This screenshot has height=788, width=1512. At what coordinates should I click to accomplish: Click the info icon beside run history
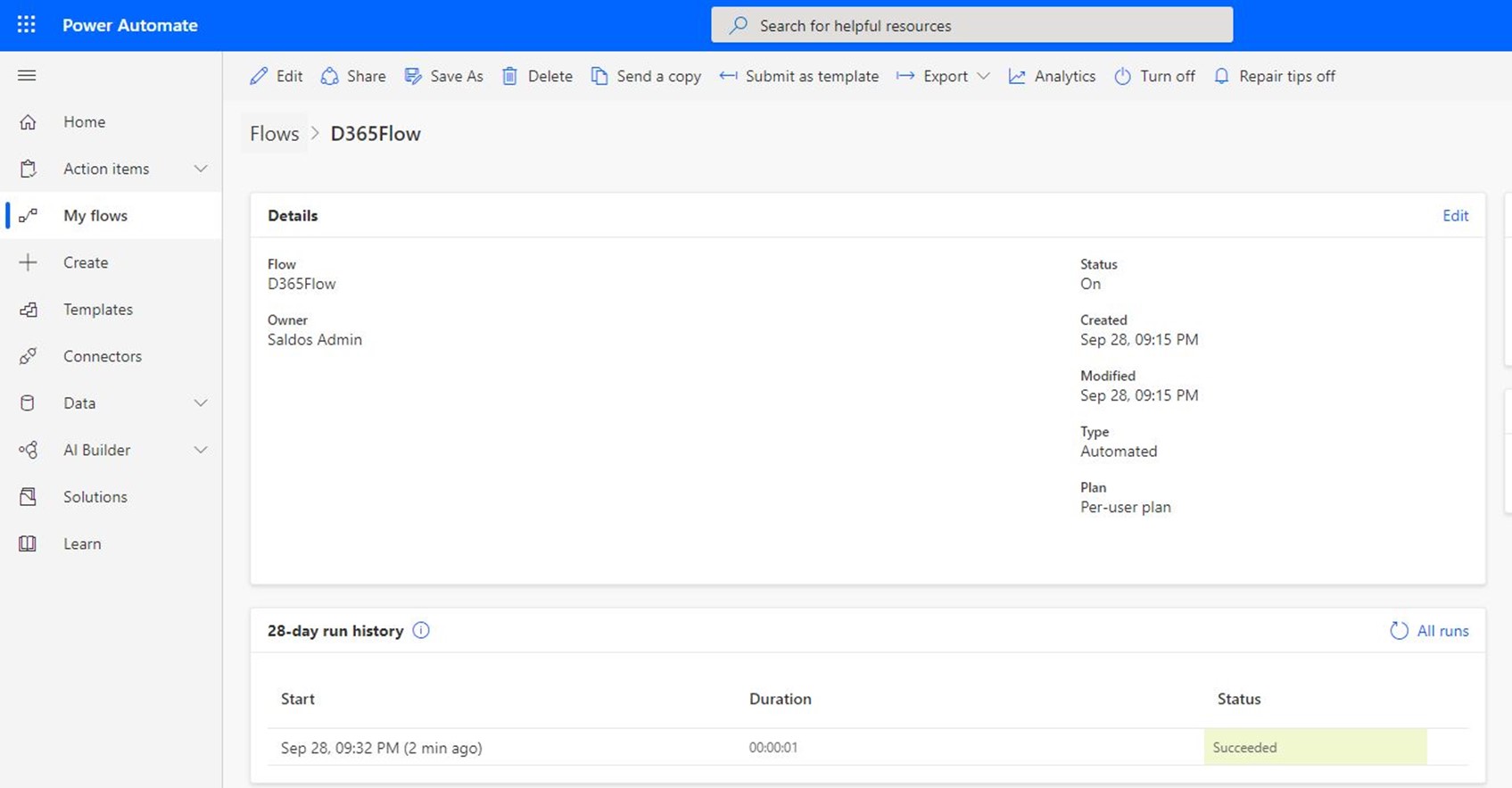(421, 631)
